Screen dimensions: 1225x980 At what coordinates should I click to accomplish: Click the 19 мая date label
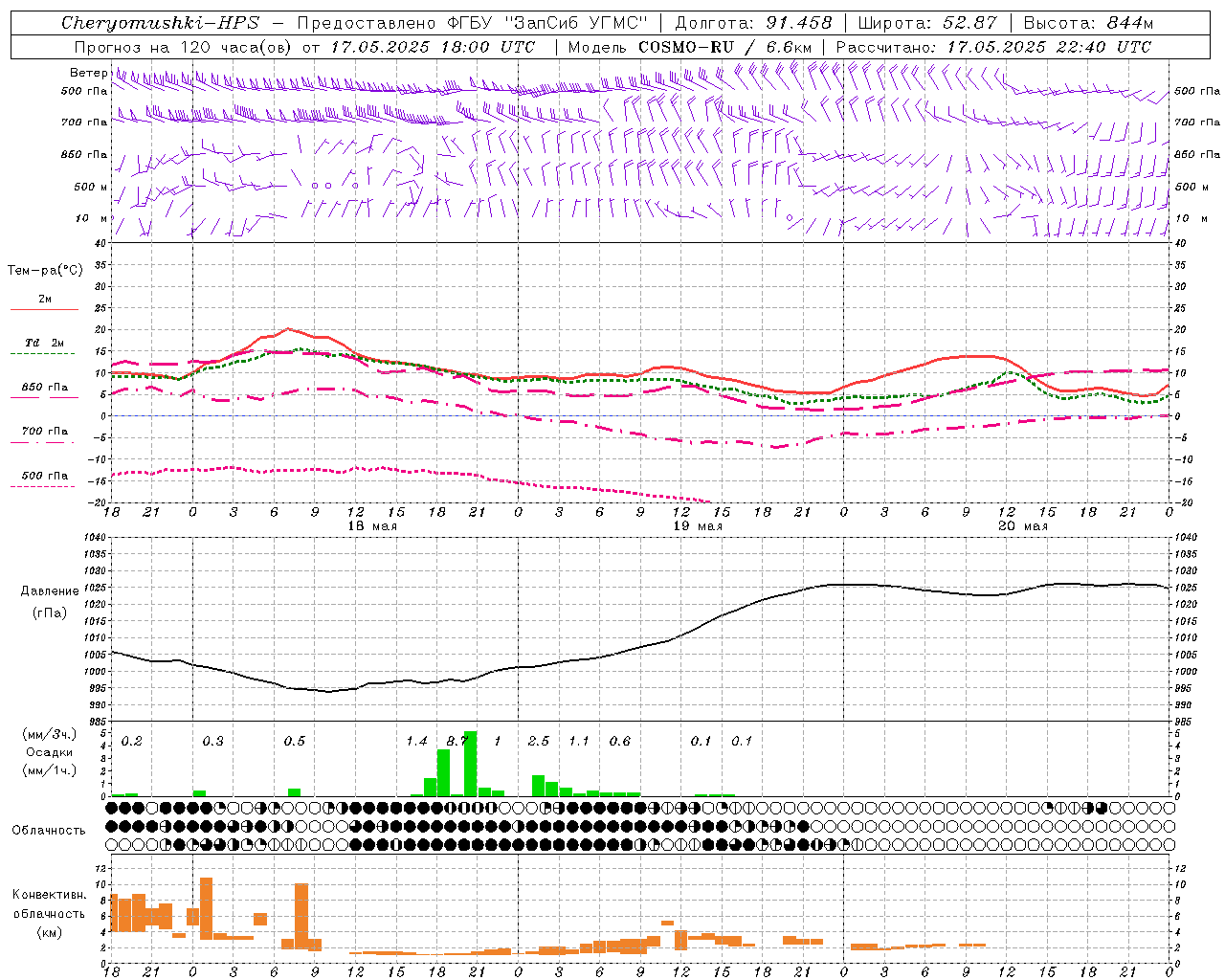click(698, 526)
